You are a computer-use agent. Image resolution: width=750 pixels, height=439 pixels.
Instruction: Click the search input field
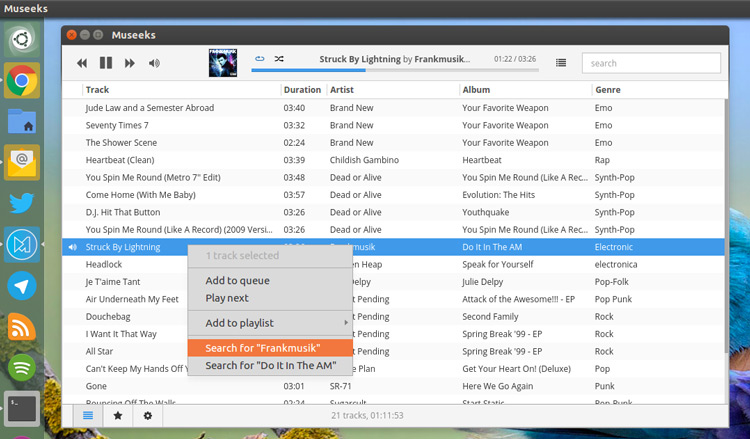click(651, 63)
